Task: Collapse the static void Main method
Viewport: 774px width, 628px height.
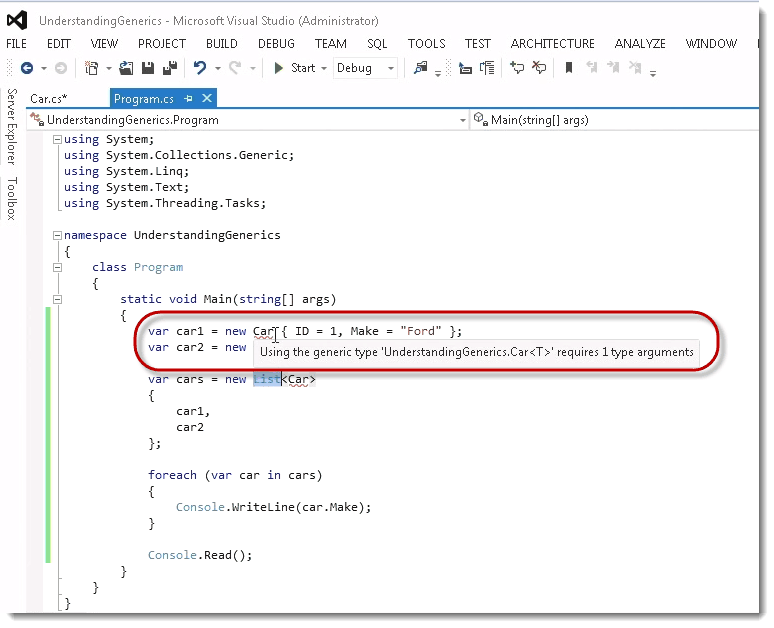Action: 57,300
